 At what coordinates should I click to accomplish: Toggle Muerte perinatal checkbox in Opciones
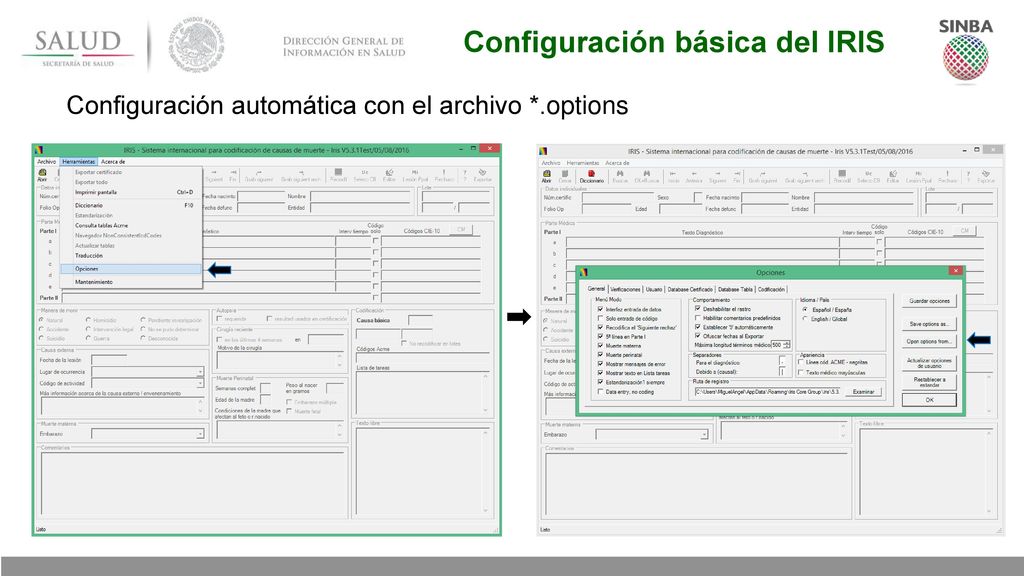(x=601, y=355)
